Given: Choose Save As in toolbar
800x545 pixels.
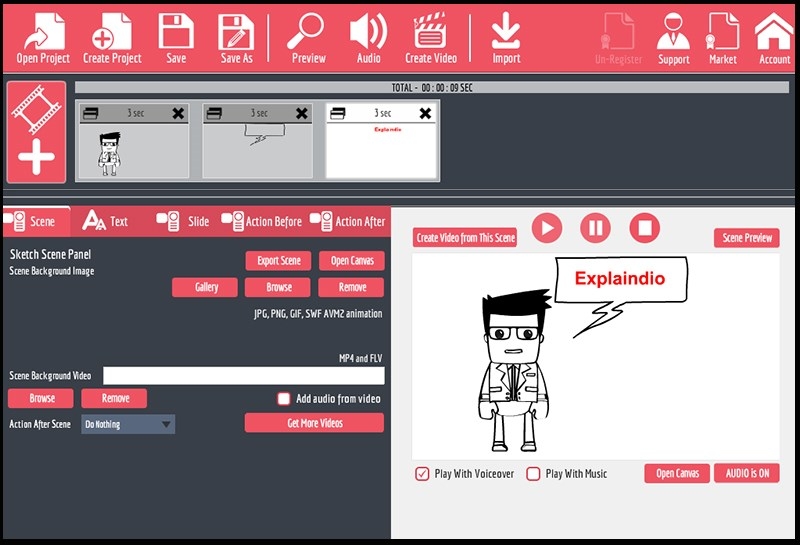Looking at the screenshot, I should click(x=236, y=39).
